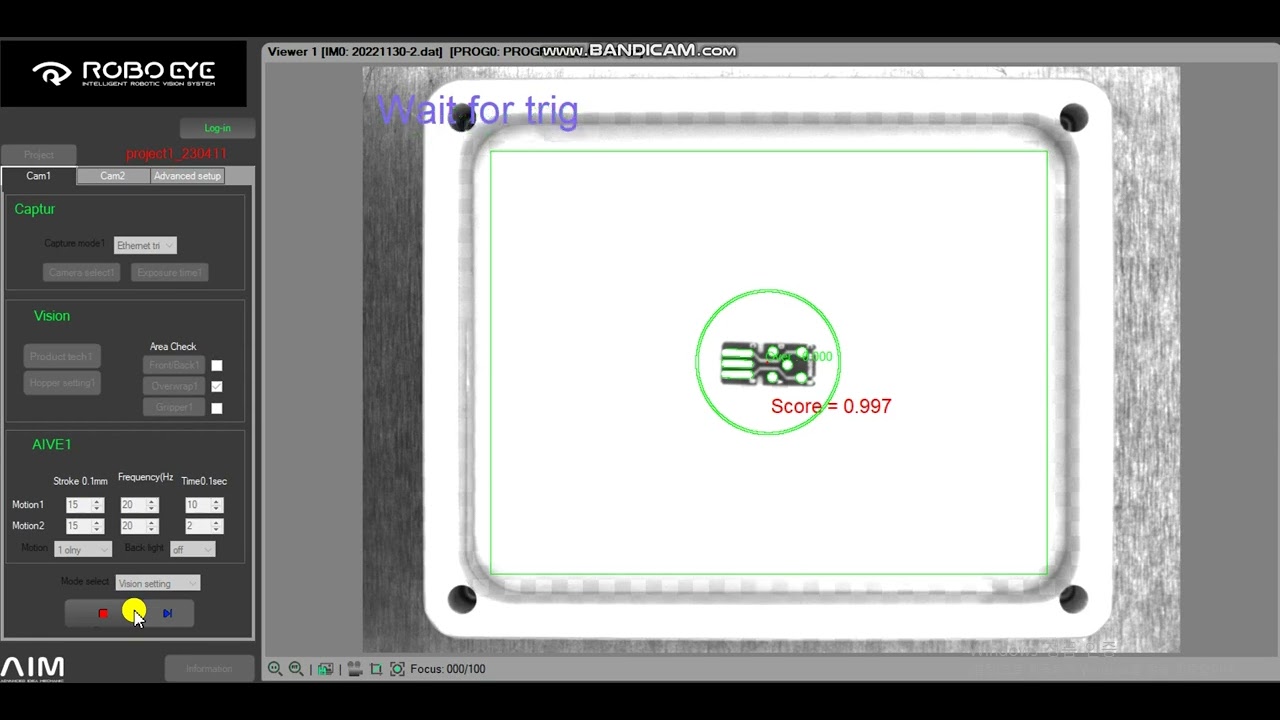Open the Mode select dropdown
Image resolution: width=1280 pixels, height=720 pixels.
coord(158,583)
